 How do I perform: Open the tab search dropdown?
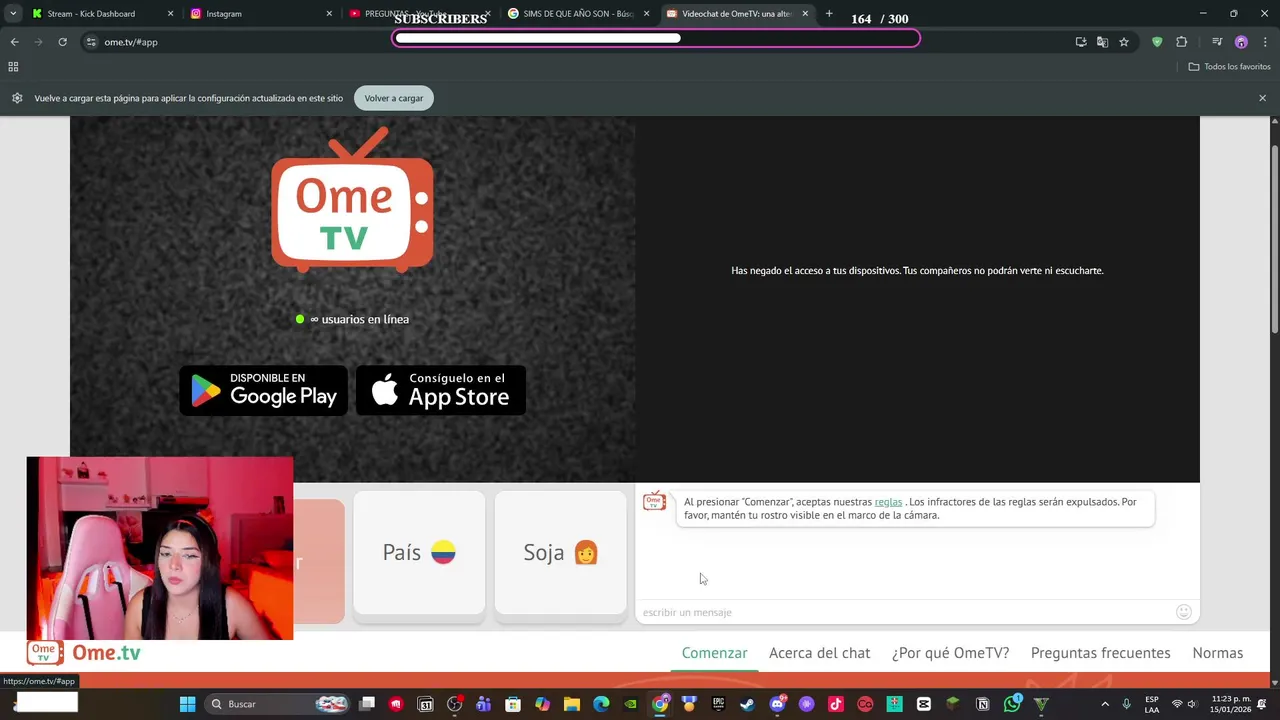[13, 14]
